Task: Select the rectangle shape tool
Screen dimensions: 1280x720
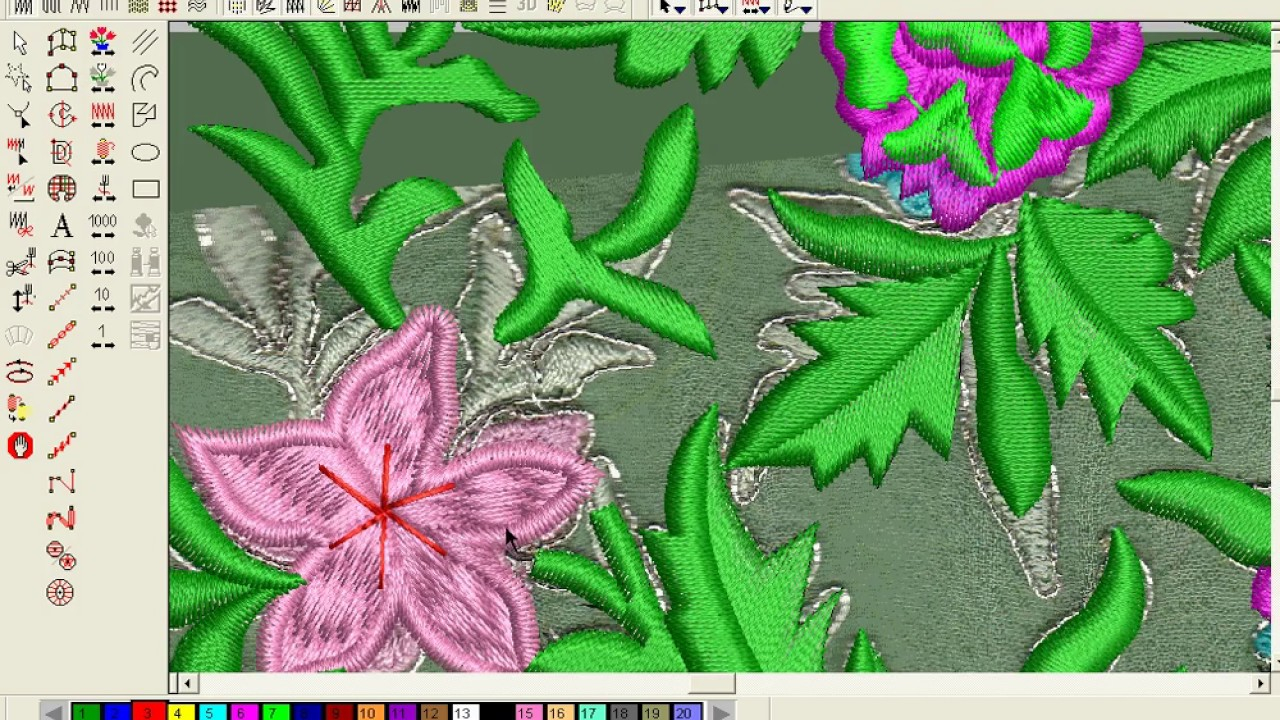Action: pos(145,189)
